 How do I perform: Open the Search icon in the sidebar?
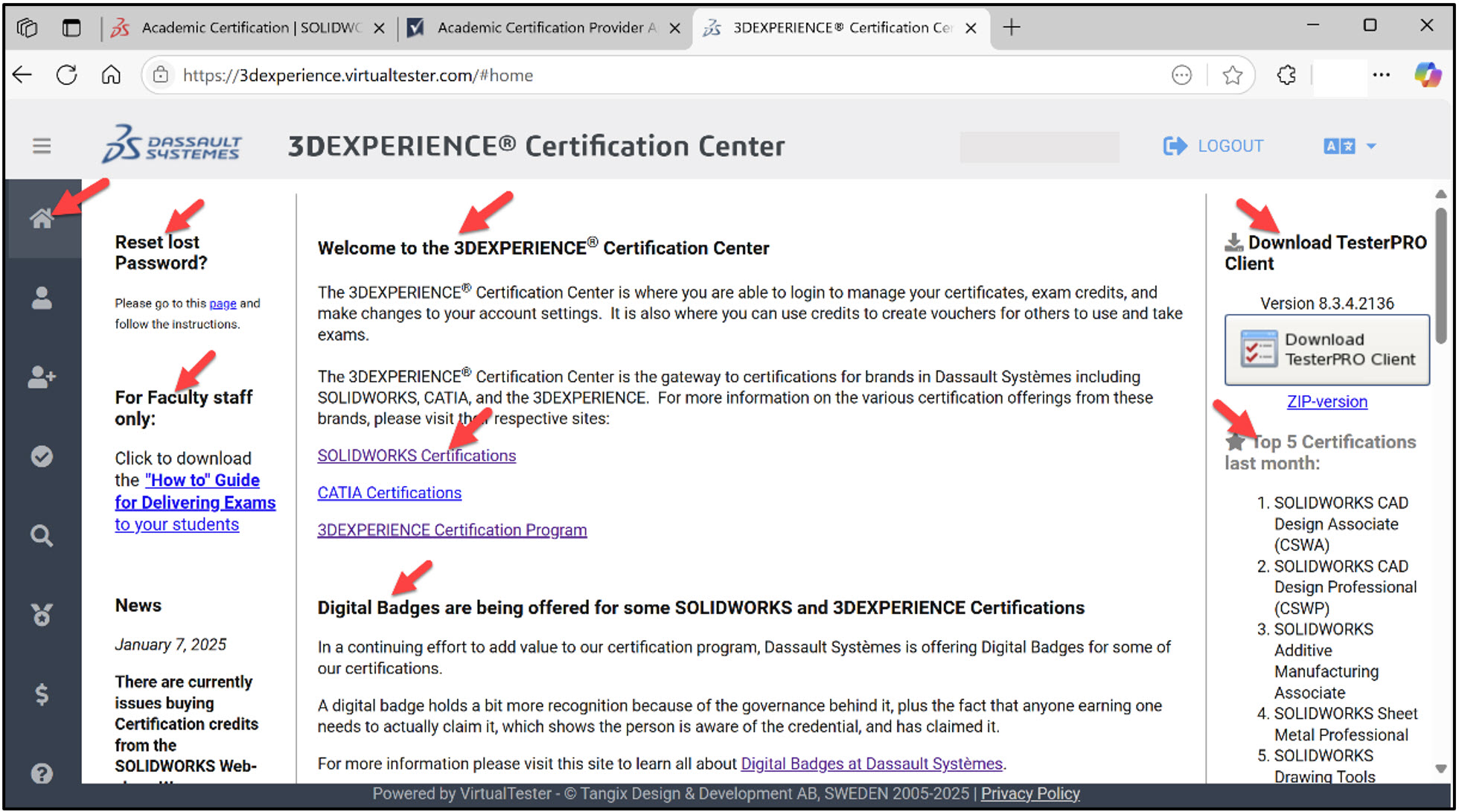point(42,535)
